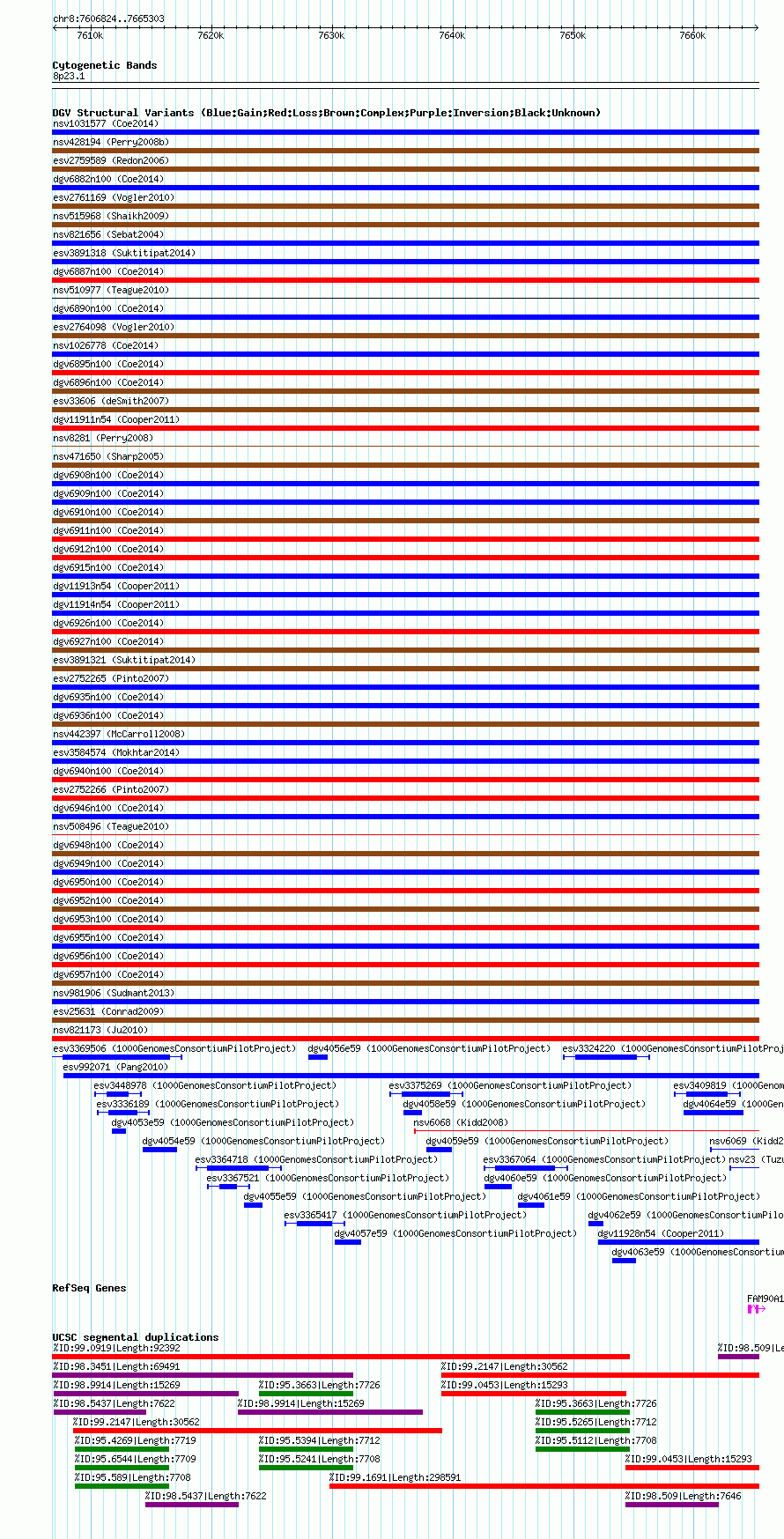Viewport: 784px width, 1539px height.
Task: Click variant dgv11911n54 (Cooper2011)
Action: pyautogui.click(x=116, y=419)
